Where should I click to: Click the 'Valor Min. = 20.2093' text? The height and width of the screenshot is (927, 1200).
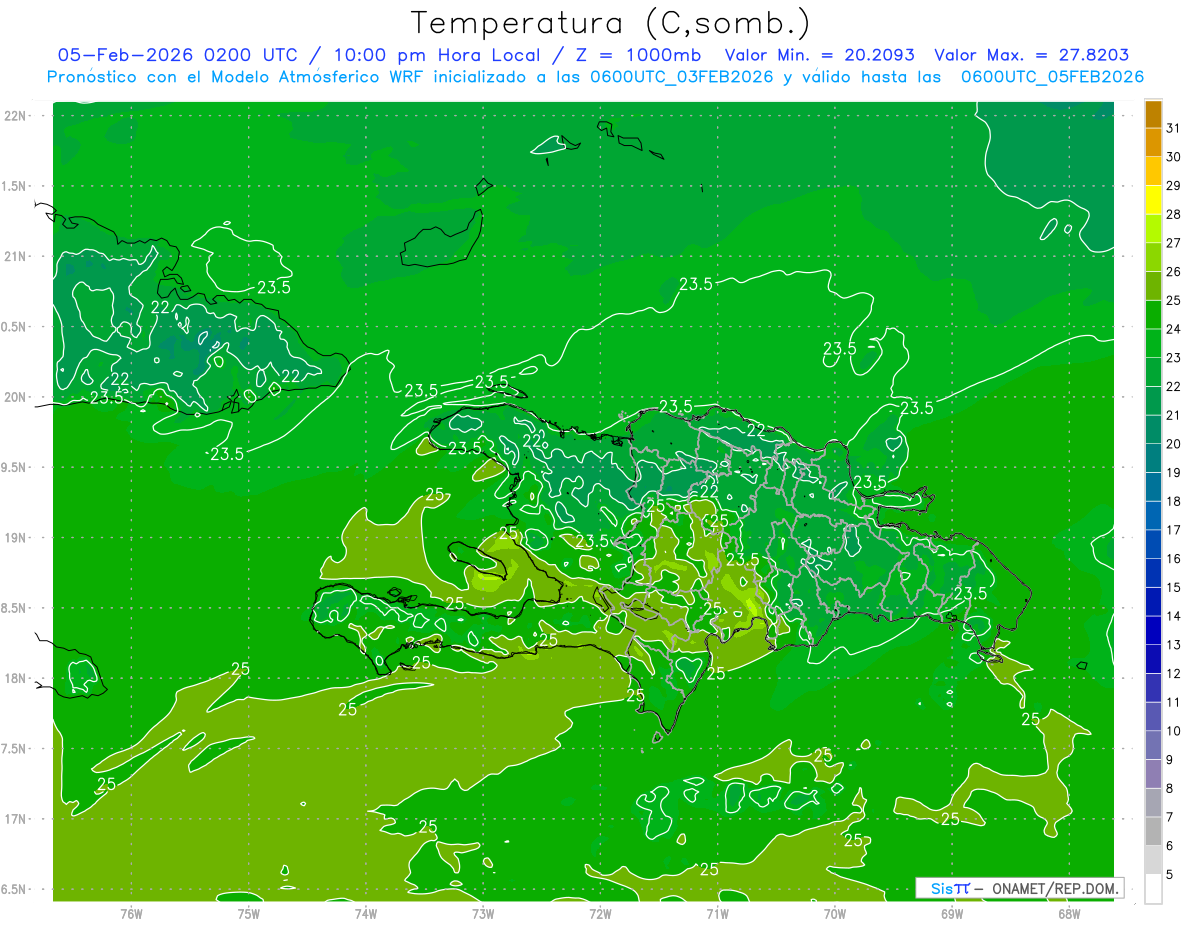820,55
